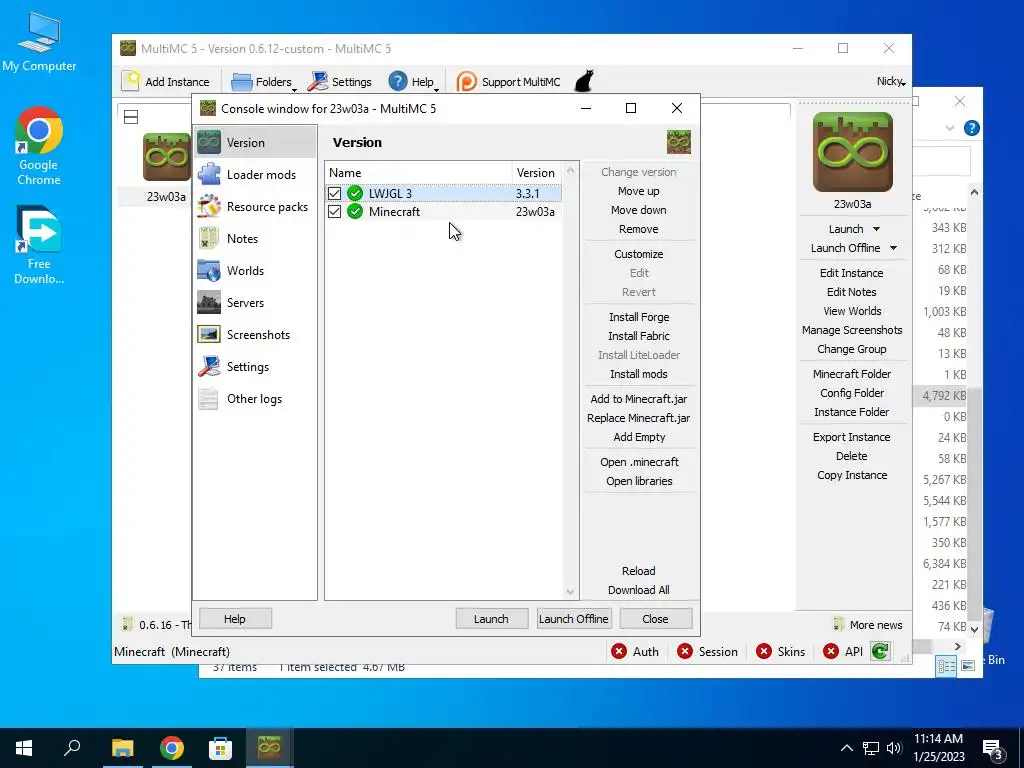Select the 23w03a instance in main window

click(x=167, y=168)
